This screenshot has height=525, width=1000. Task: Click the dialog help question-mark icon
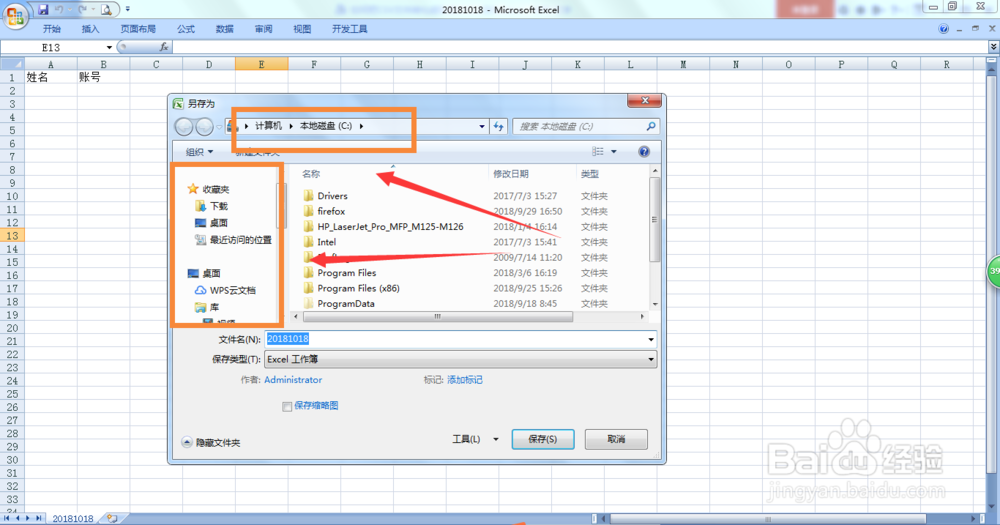644,151
